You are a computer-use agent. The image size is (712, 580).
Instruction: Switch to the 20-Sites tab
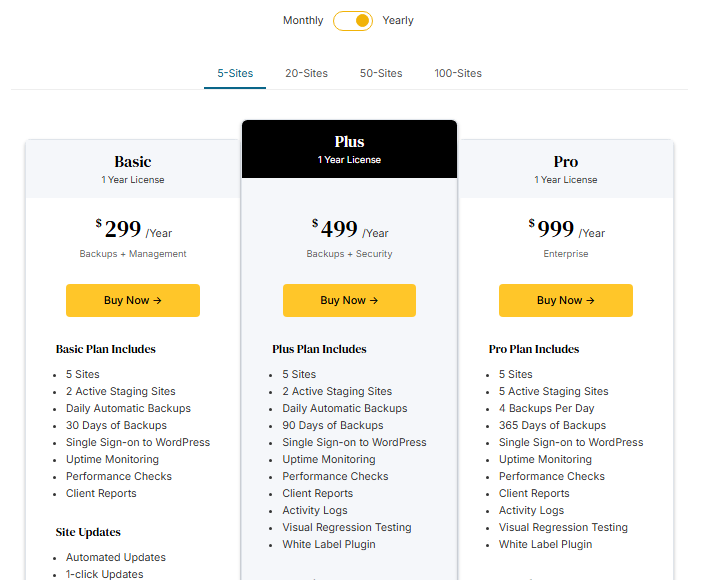point(306,73)
